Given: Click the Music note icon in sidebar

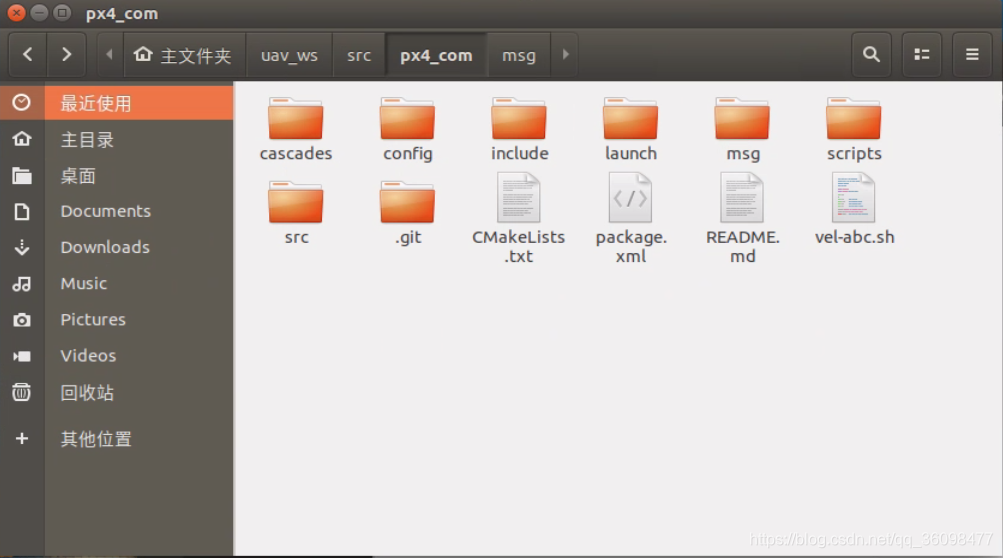Looking at the screenshot, I should (22, 283).
